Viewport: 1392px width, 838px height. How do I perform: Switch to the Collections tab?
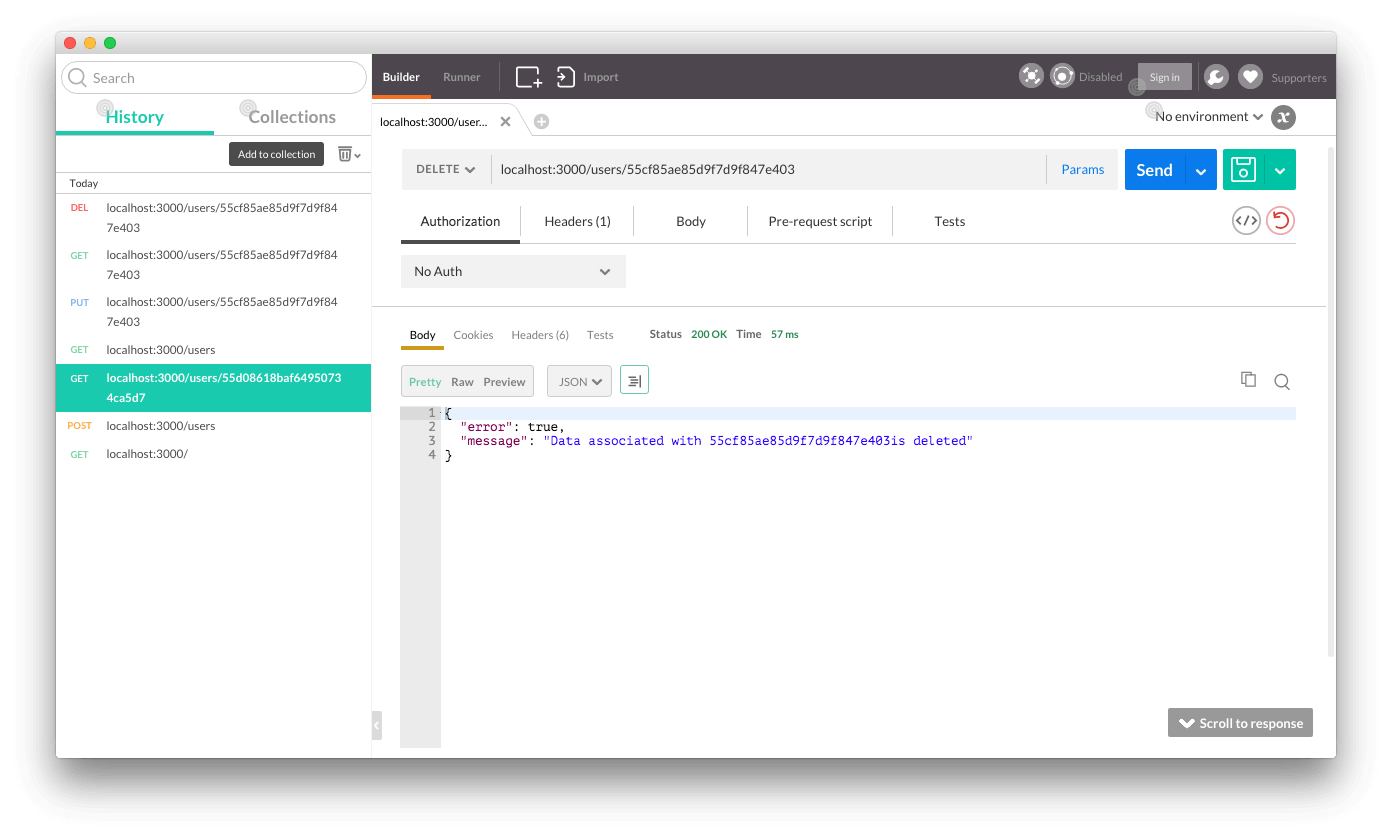pos(292,117)
